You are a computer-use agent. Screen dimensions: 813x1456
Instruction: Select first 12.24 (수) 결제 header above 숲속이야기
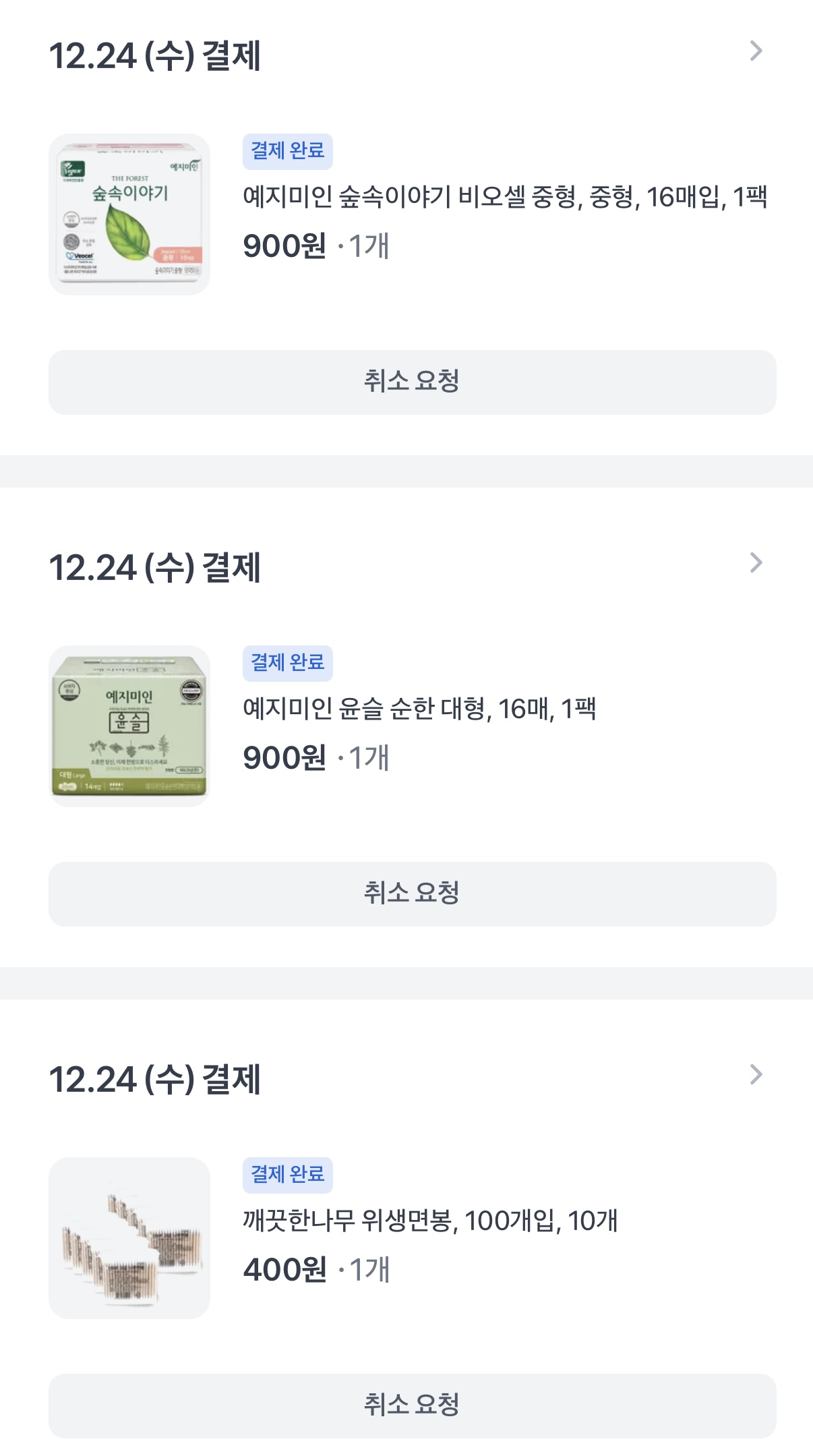coord(155,56)
